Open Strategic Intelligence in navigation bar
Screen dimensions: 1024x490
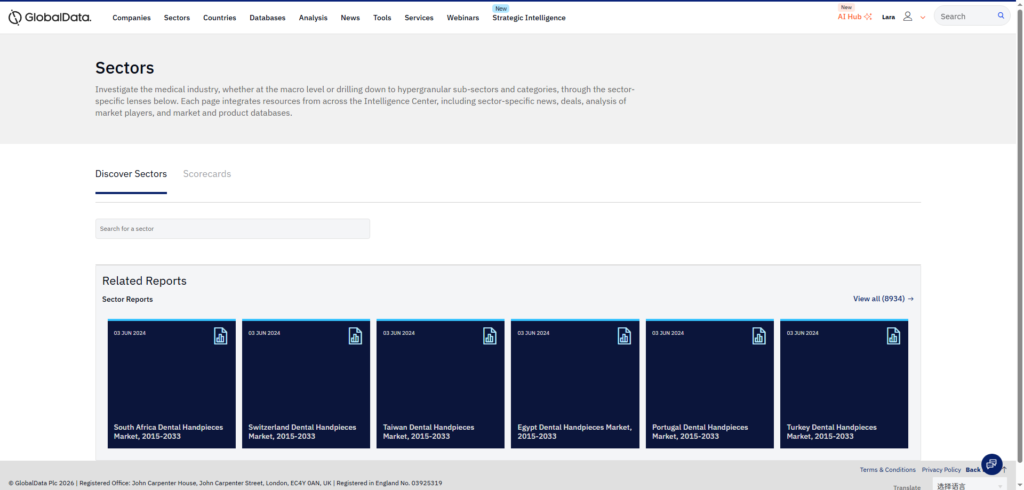(x=528, y=18)
